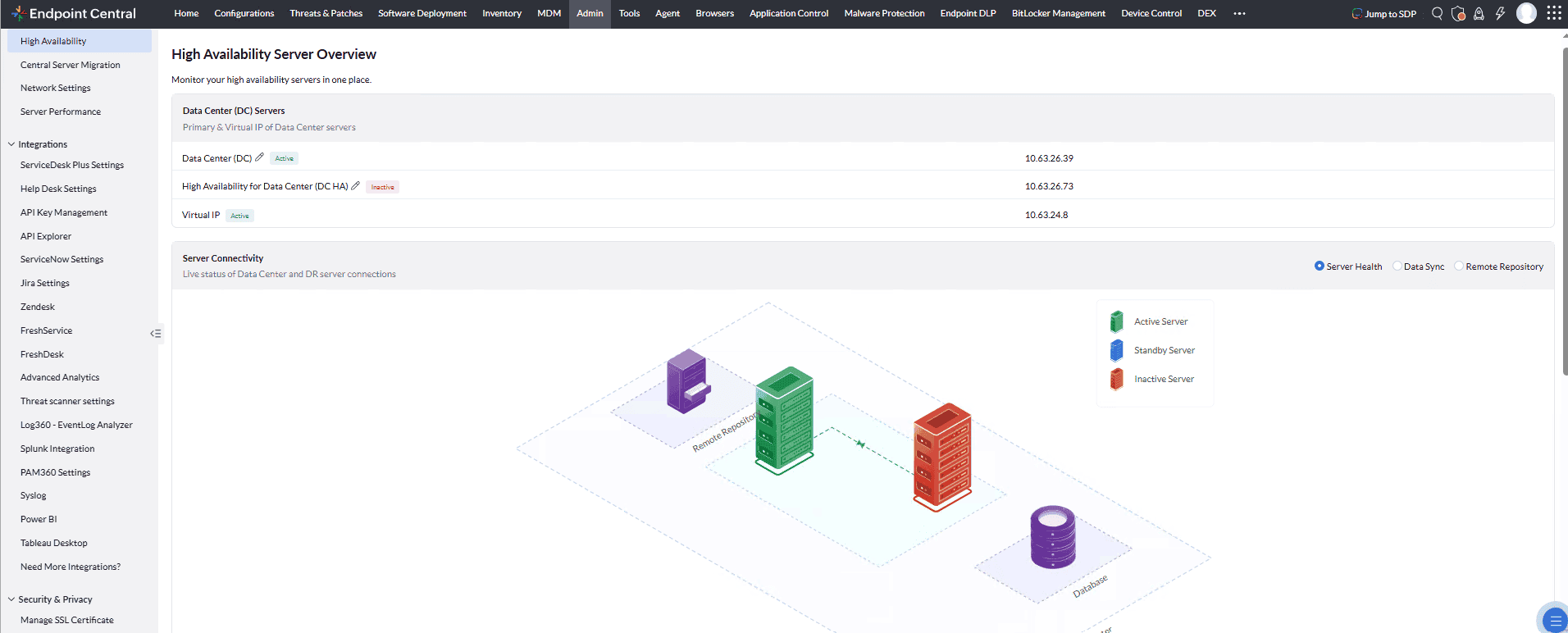Select the Admin tab
Viewport: 1568px width, 633px height.
point(590,13)
